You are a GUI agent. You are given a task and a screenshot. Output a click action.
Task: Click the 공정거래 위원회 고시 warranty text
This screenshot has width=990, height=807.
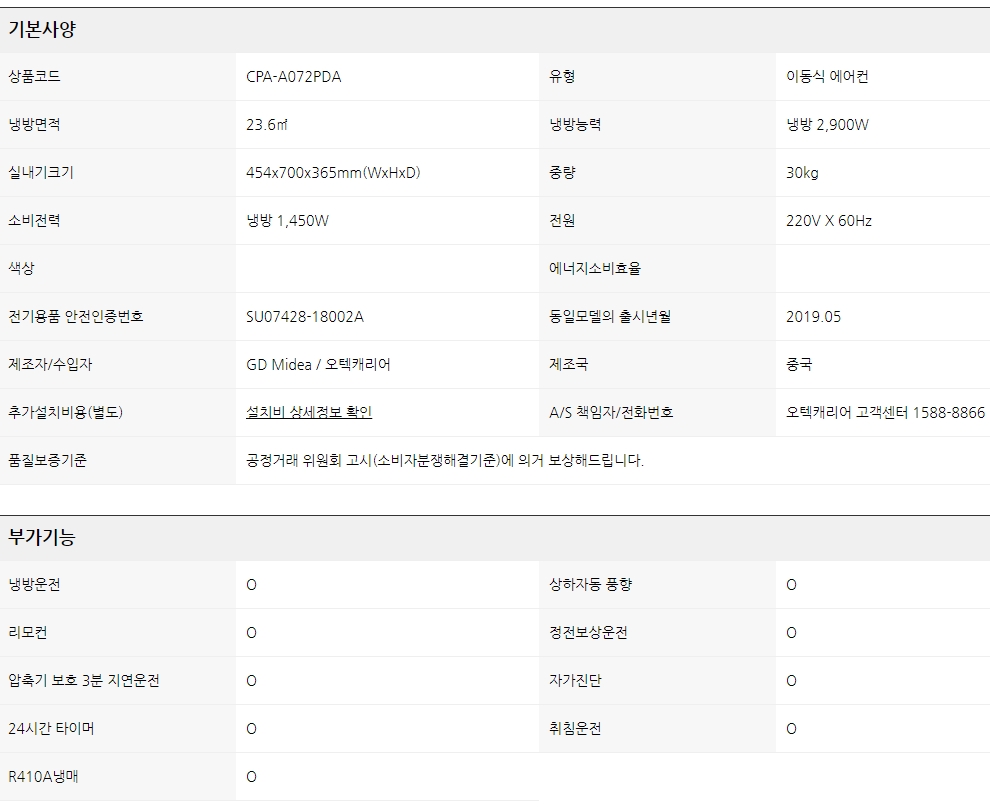tap(445, 461)
